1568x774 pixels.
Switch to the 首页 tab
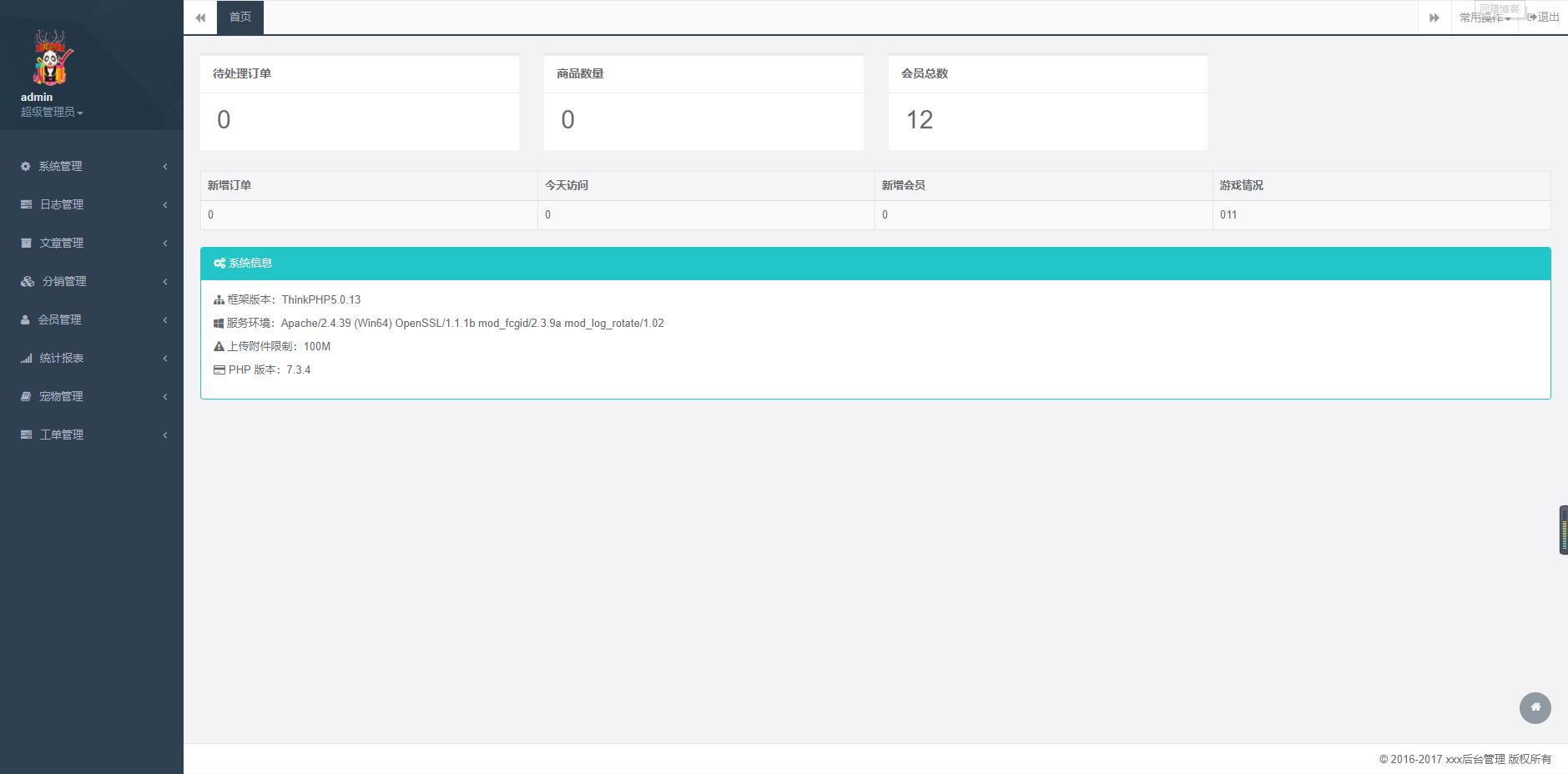pyautogui.click(x=240, y=18)
